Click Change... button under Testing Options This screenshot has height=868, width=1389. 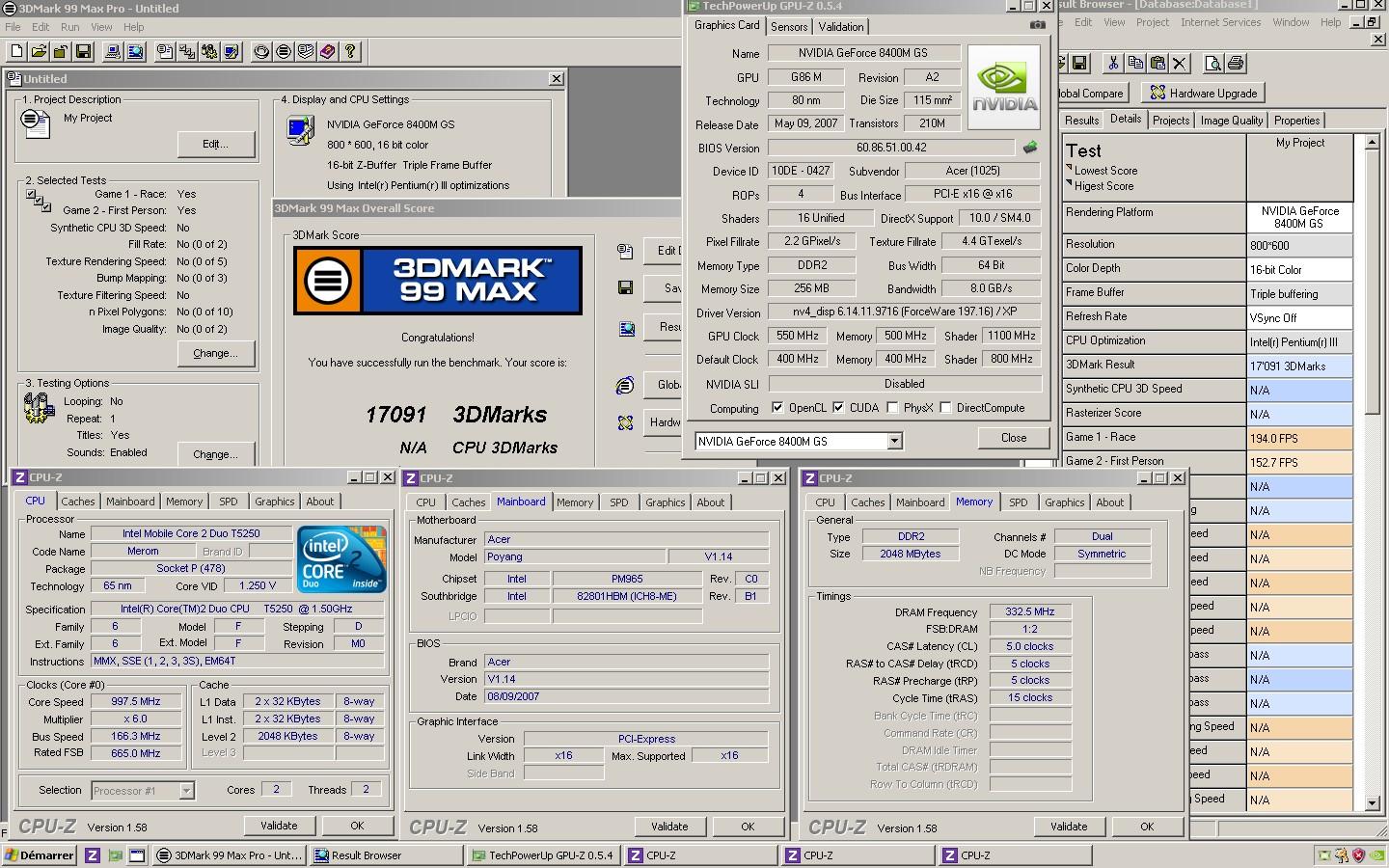coord(216,454)
